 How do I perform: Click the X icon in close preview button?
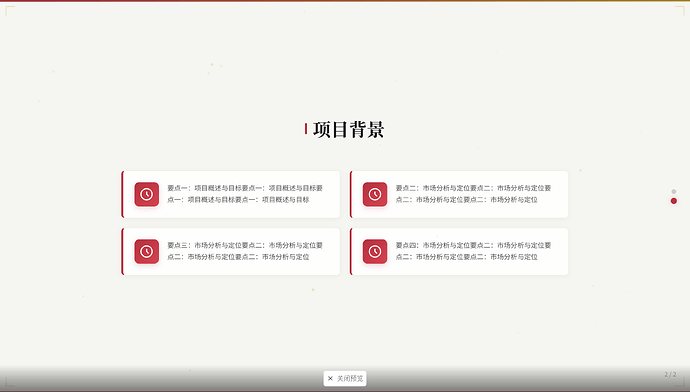(x=330, y=378)
